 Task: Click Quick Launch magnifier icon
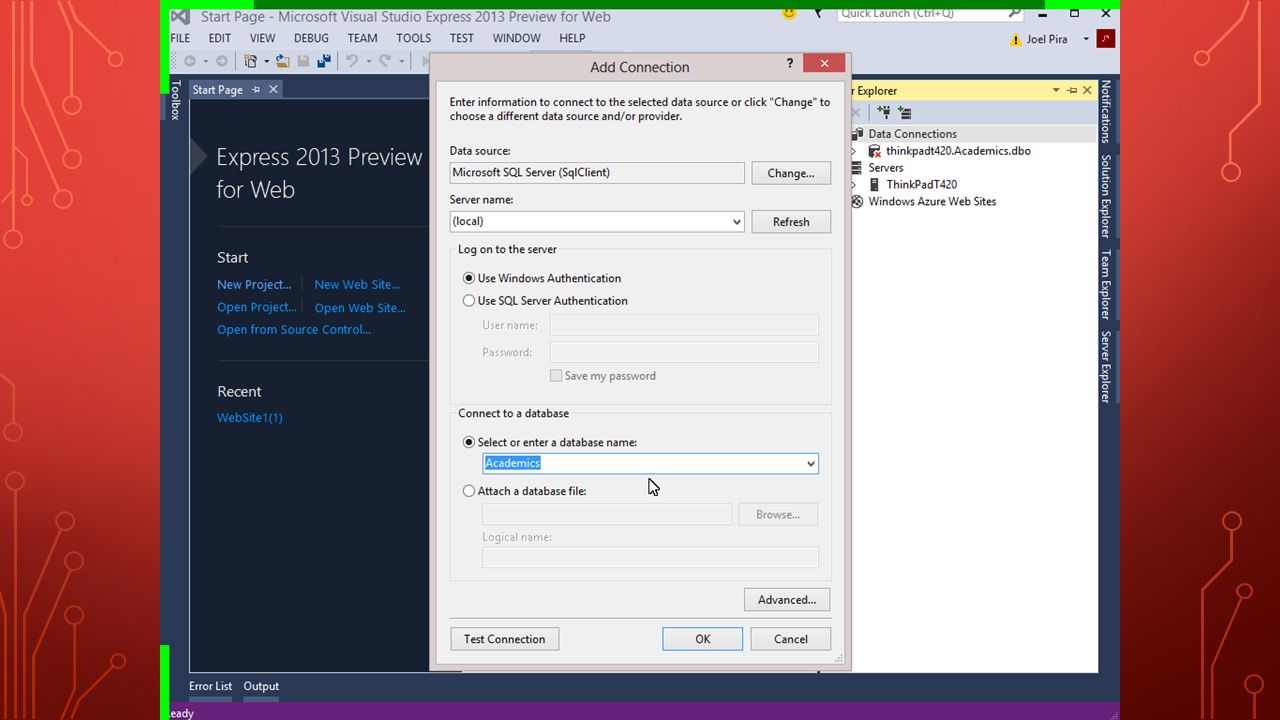click(x=1014, y=13)
